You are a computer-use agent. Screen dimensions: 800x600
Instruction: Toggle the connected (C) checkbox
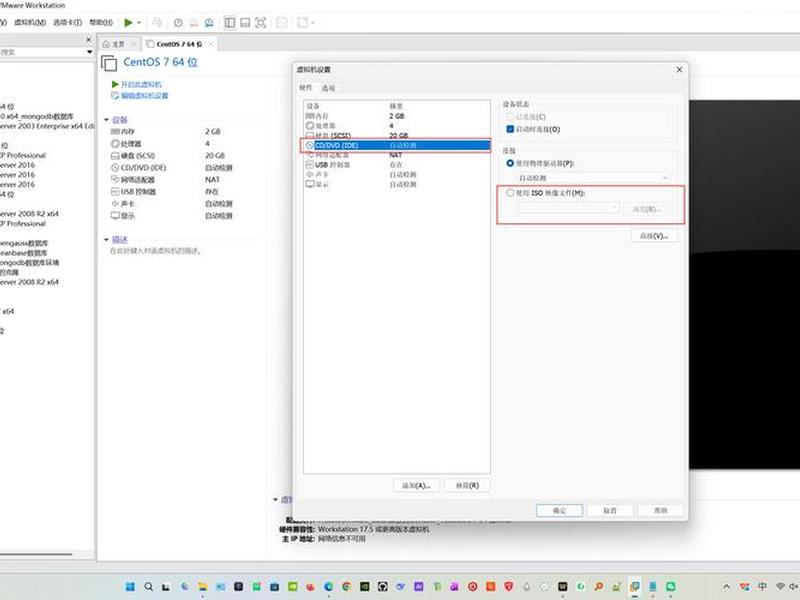pos(510,117)
